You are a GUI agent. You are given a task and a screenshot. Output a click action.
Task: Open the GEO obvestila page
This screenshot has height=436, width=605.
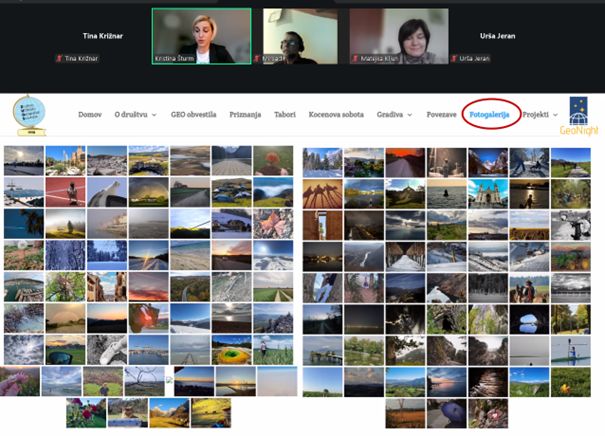193,115
